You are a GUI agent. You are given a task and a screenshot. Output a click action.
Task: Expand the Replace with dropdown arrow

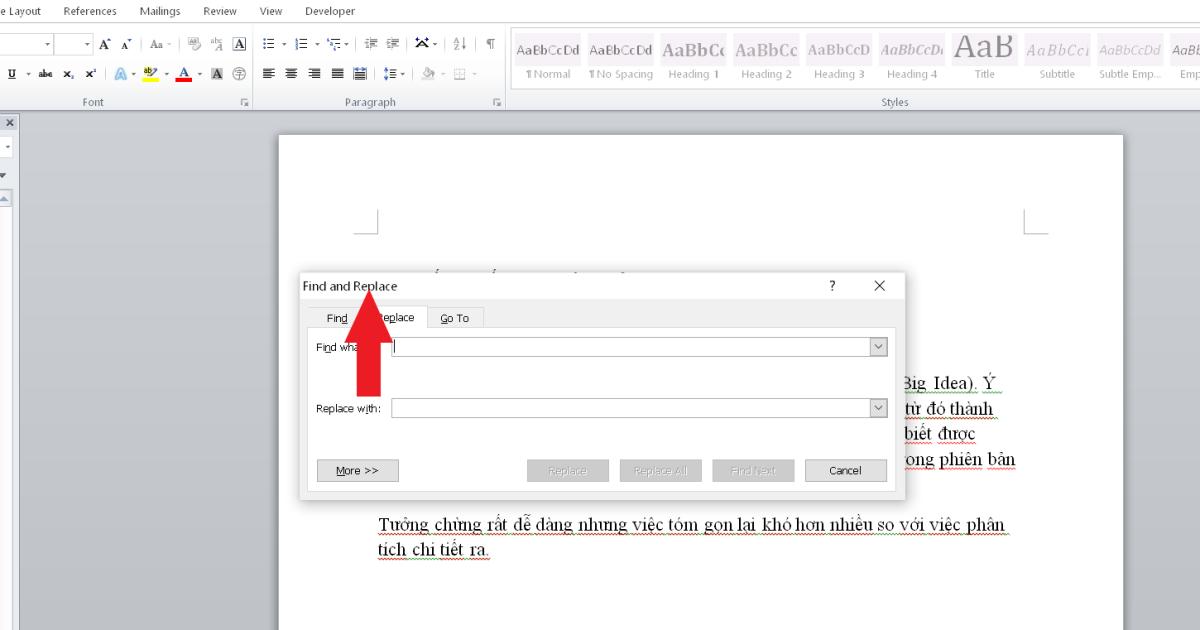click(879, 408)
